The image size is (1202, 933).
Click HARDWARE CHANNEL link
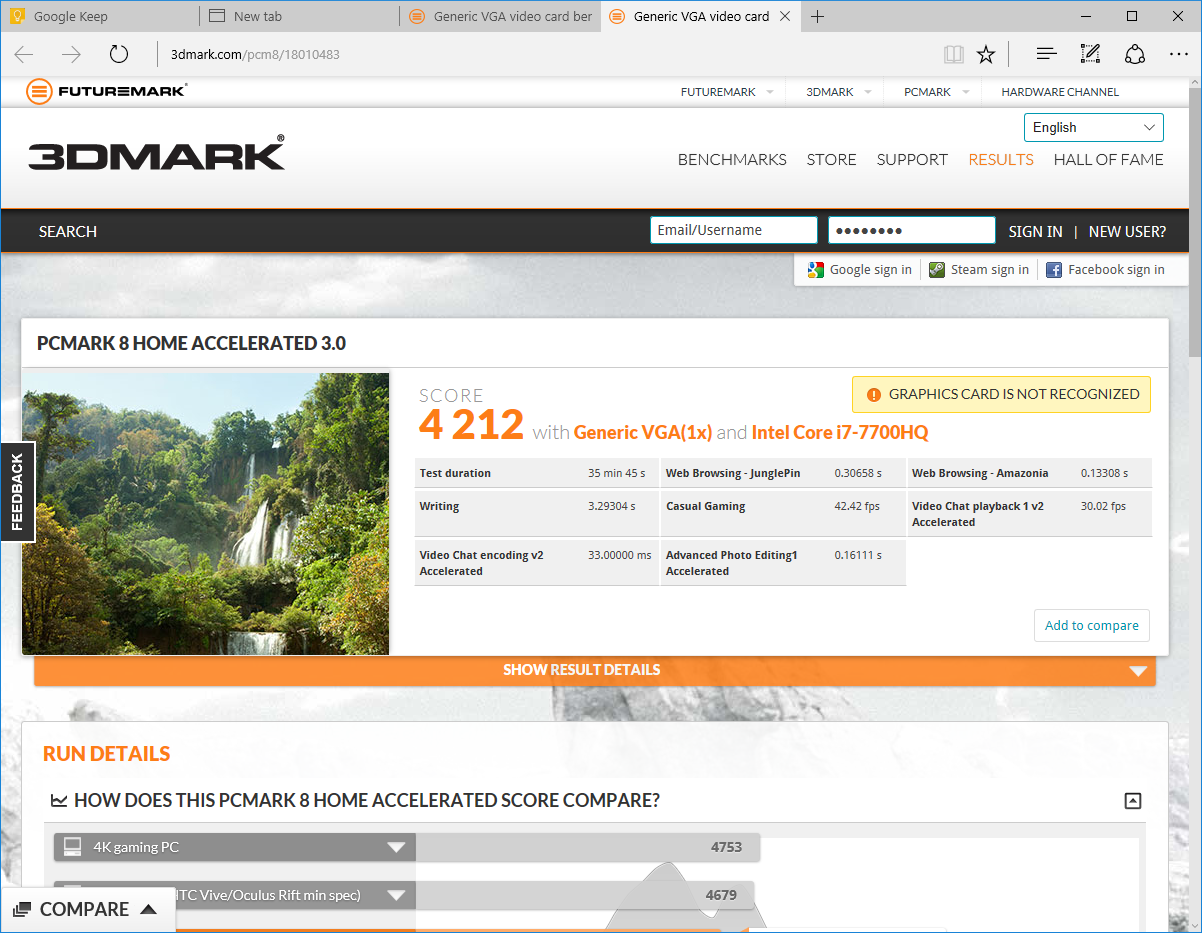pyautogui.click(x=1060, y=92)
